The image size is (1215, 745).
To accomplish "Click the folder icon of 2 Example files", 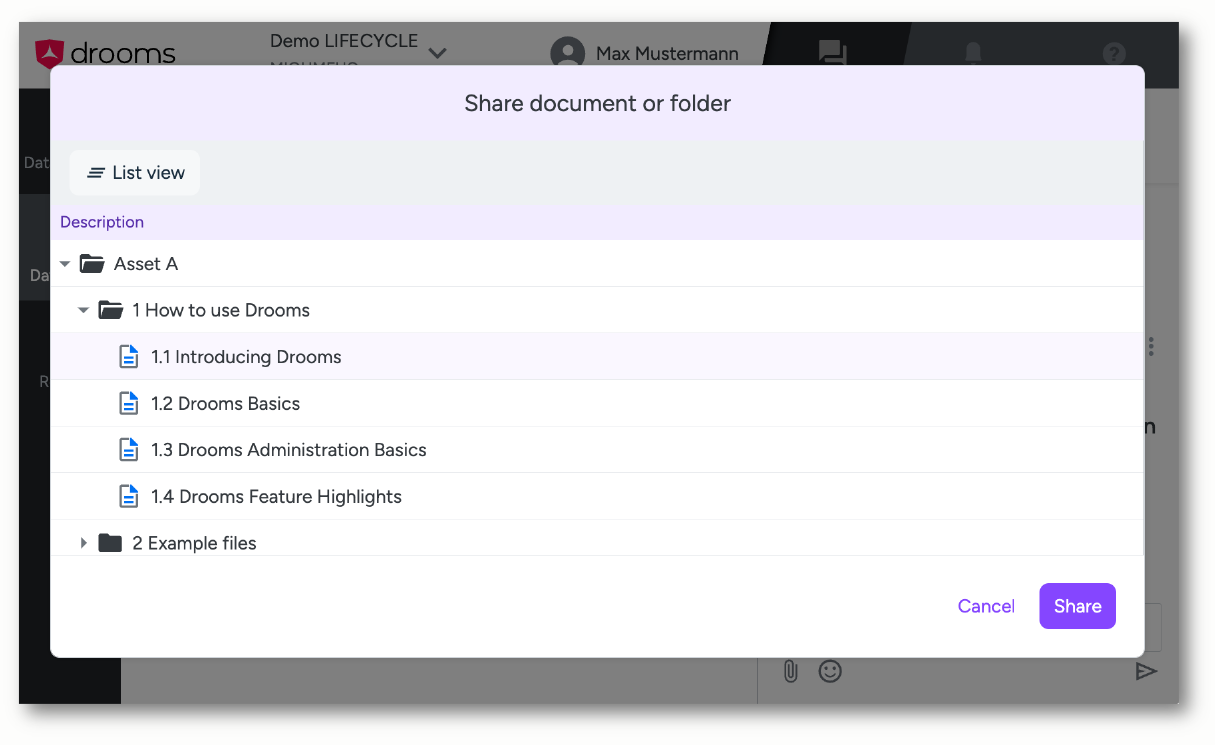I will pos(110,543).
